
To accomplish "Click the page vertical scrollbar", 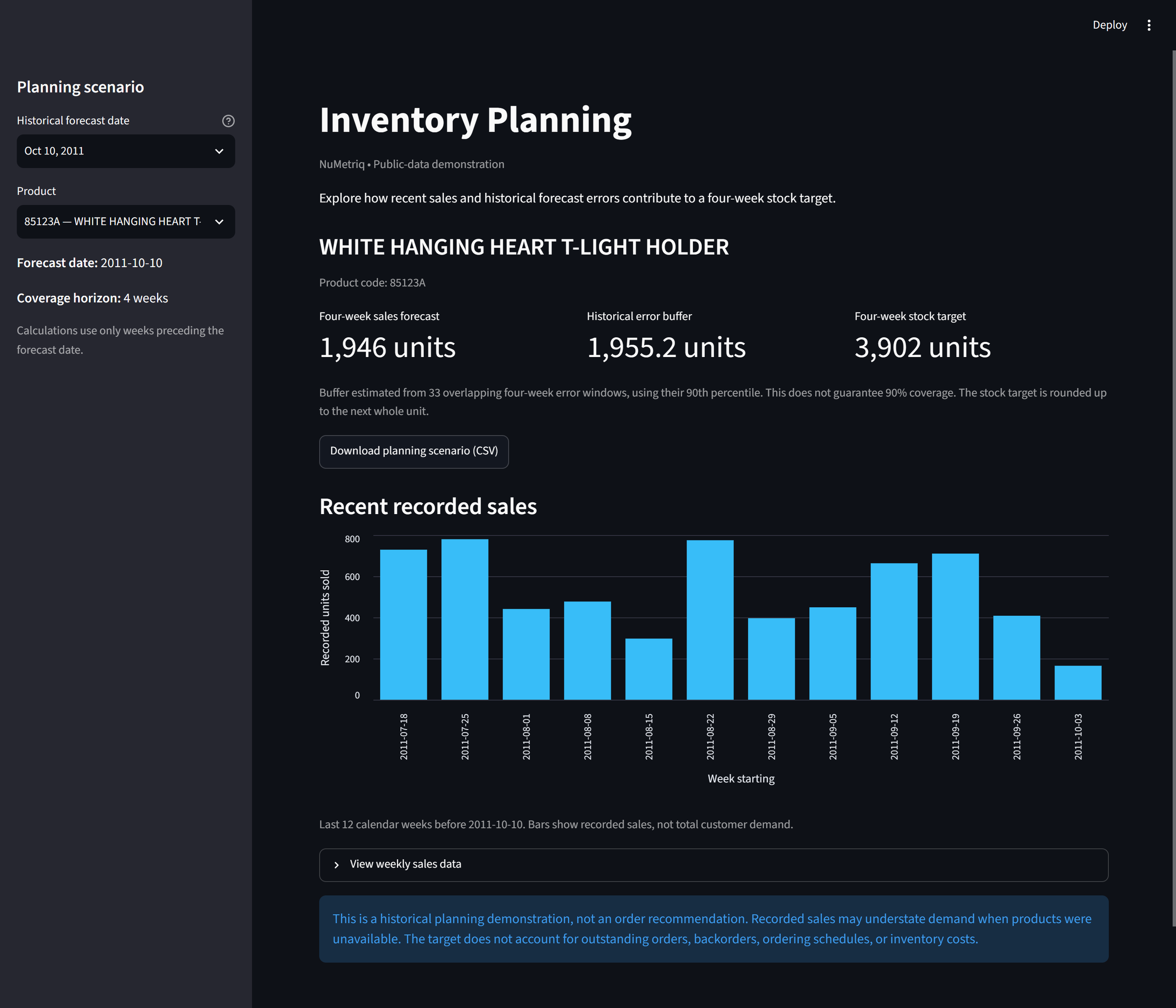I will 1173,488.
